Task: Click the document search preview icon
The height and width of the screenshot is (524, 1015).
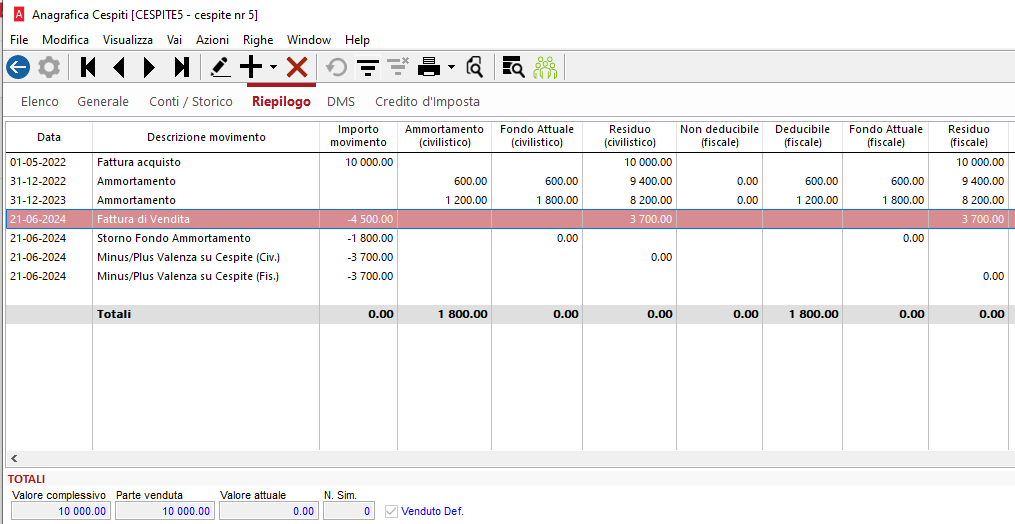Action: pyautogui.click(x=474, y=67)
